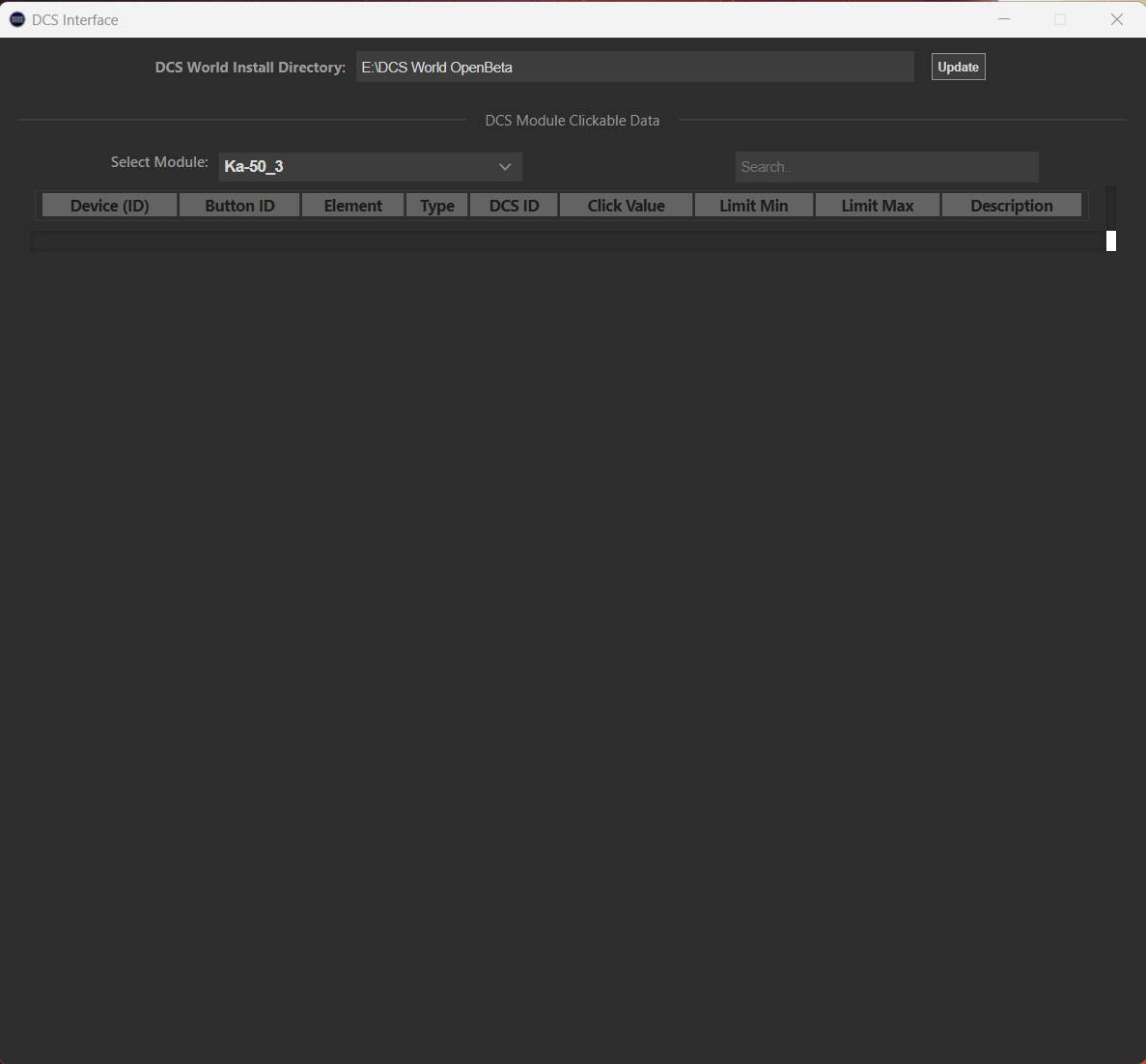Minimize the DCS Interface window
Image resolution: width=1146 pixels, height=1064 pixels.
pos(1004,19)
